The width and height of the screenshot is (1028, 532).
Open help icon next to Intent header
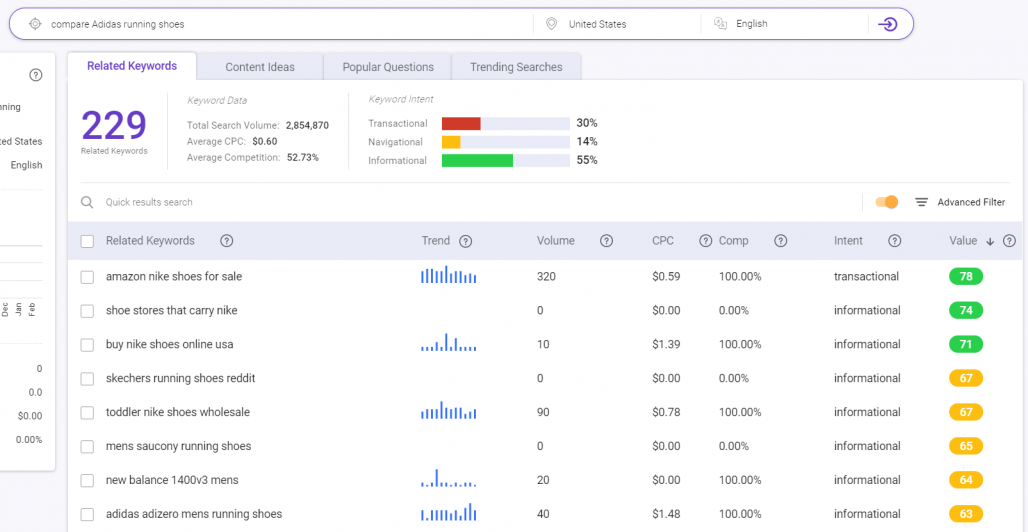point(894,241)
